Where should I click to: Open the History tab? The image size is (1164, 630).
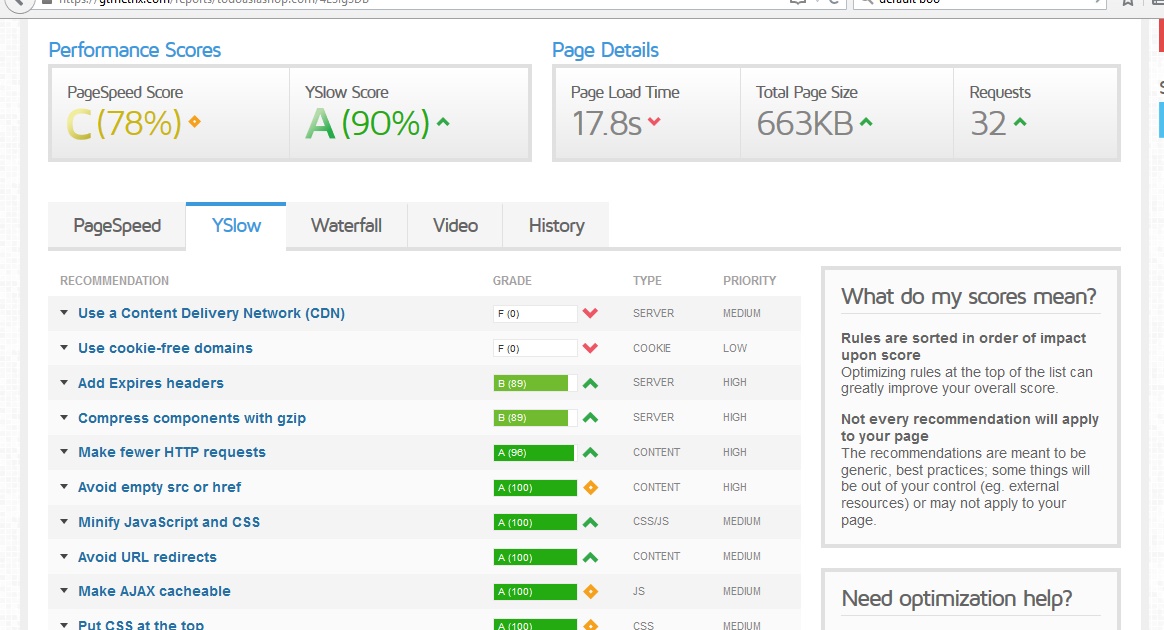tap(556, 226)
